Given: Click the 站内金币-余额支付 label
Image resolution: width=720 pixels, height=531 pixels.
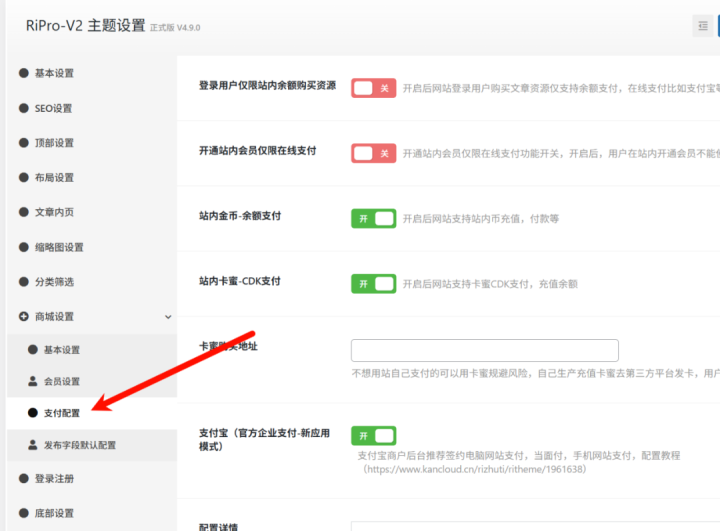Looking at the screenshot, I should (x=240, y=215).
